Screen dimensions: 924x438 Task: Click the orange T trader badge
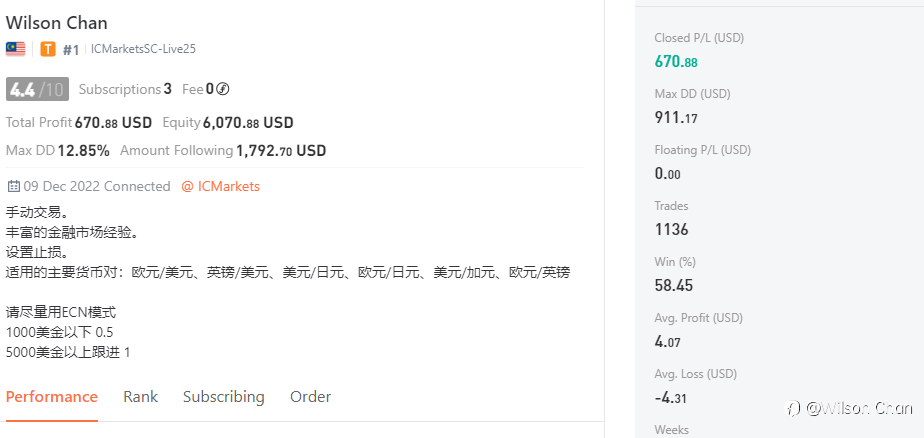tap(48, 49)
